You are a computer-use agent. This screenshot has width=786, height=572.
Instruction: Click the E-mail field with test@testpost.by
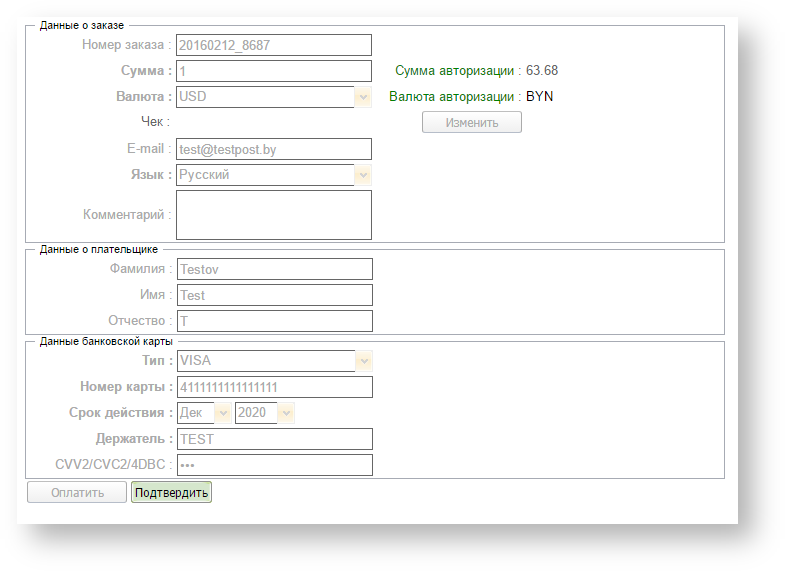(x=273, y=149)
